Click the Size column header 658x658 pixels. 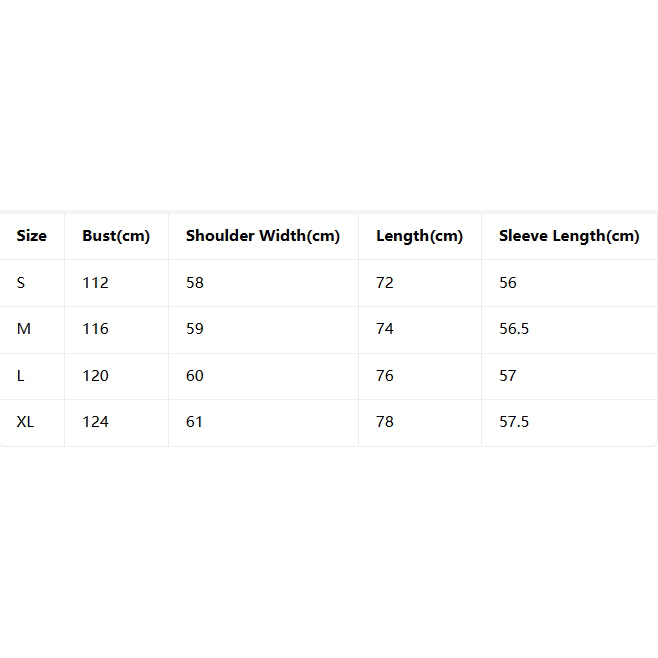(31, 236)
